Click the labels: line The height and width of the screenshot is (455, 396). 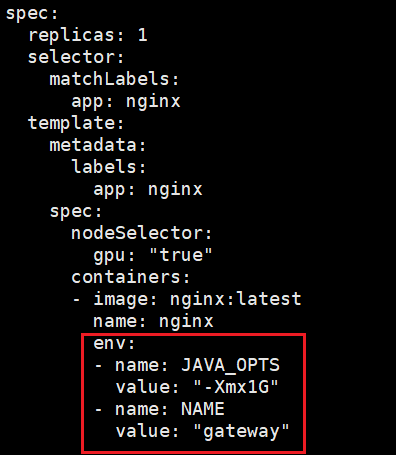click(109, 167)
